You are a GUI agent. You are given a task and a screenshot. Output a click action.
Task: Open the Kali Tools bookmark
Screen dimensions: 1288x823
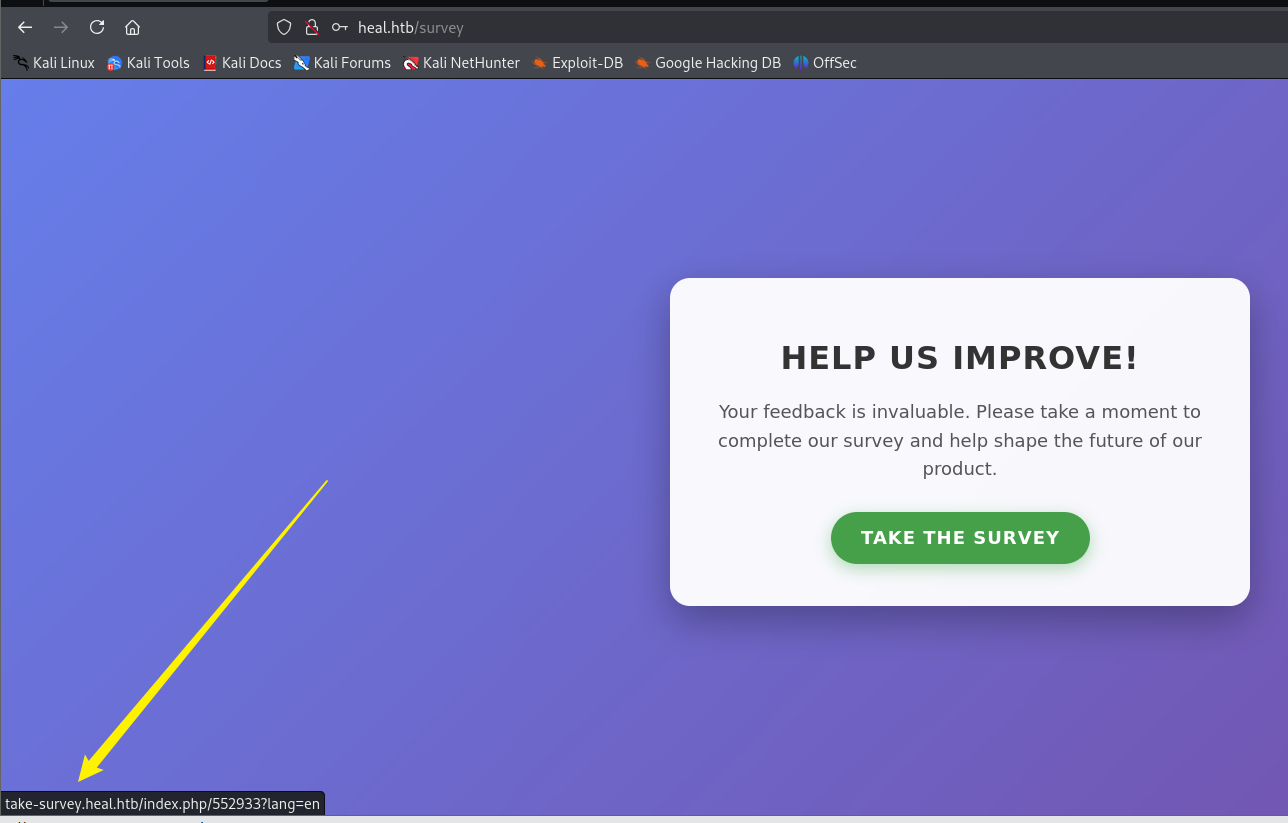click(x=148, y=63)
